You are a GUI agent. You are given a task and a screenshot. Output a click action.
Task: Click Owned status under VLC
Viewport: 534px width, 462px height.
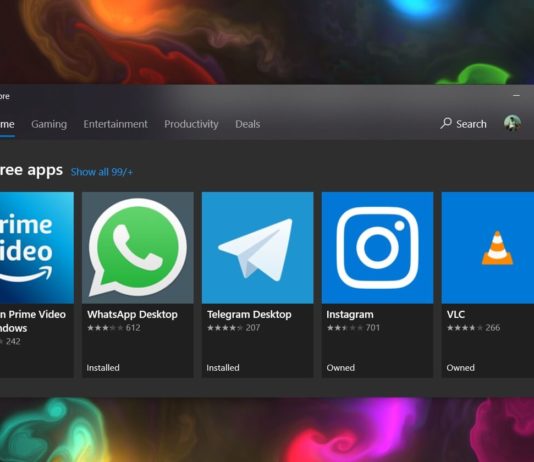[x=460, y=368]
